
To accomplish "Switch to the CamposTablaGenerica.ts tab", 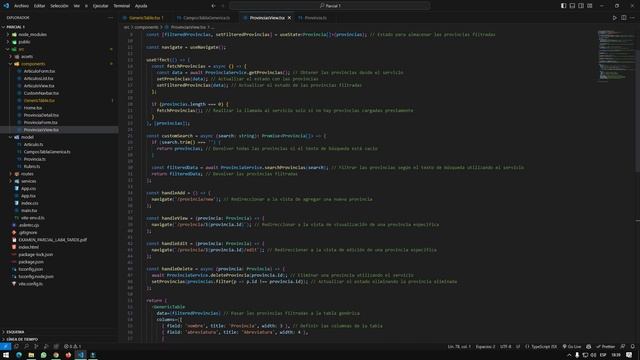I will pyautogui.click(x=206, y=18).
